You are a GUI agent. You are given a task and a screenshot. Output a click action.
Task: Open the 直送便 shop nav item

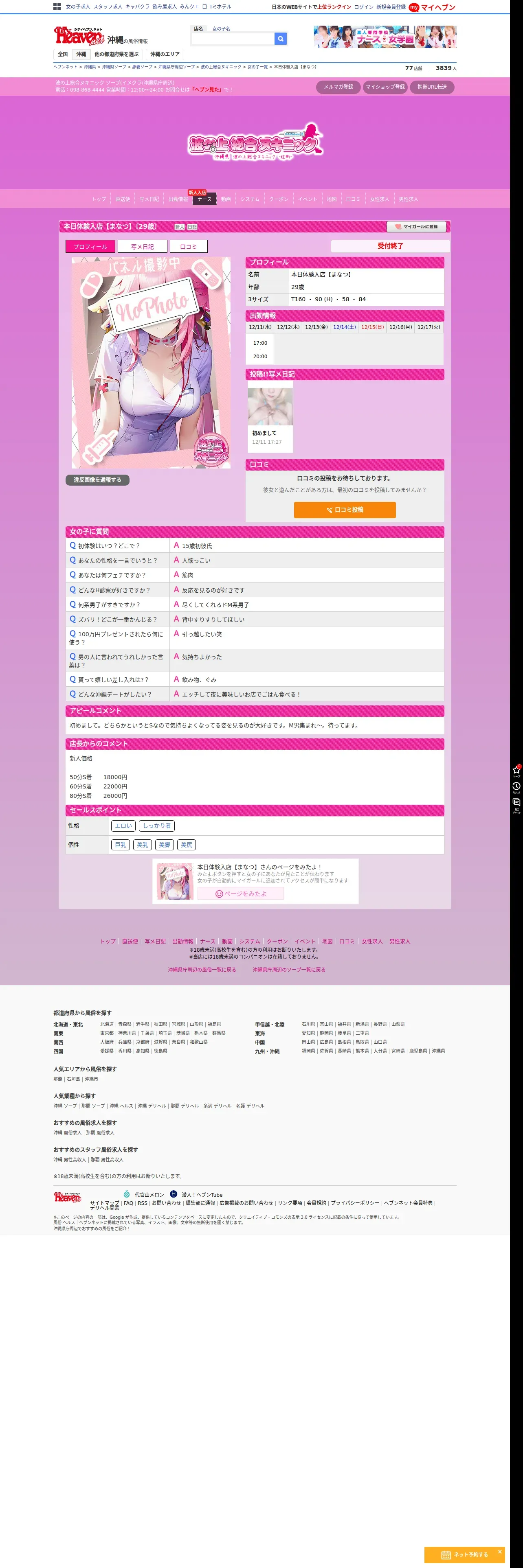pyautogui.click(x=122, y=199)
